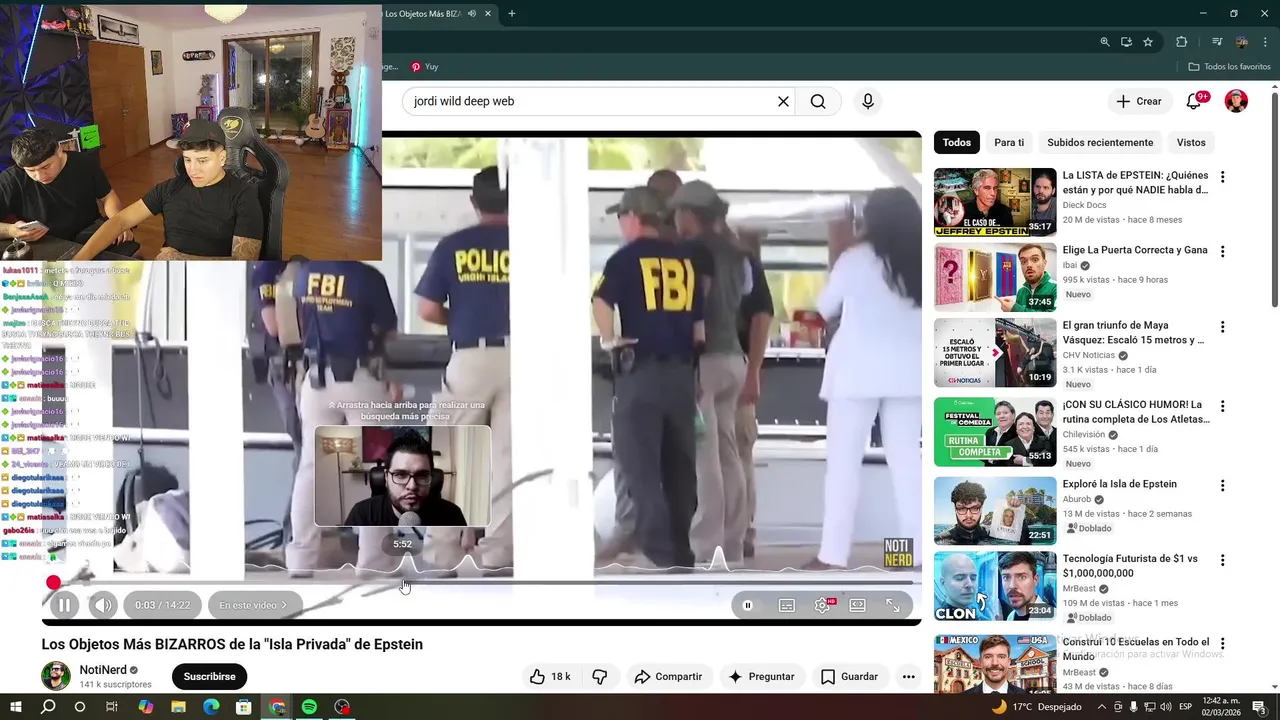This screenshot has height=720, width=1280.
Task: Enter fullscreen mode in the player
Action: click(x=893, y=605)
